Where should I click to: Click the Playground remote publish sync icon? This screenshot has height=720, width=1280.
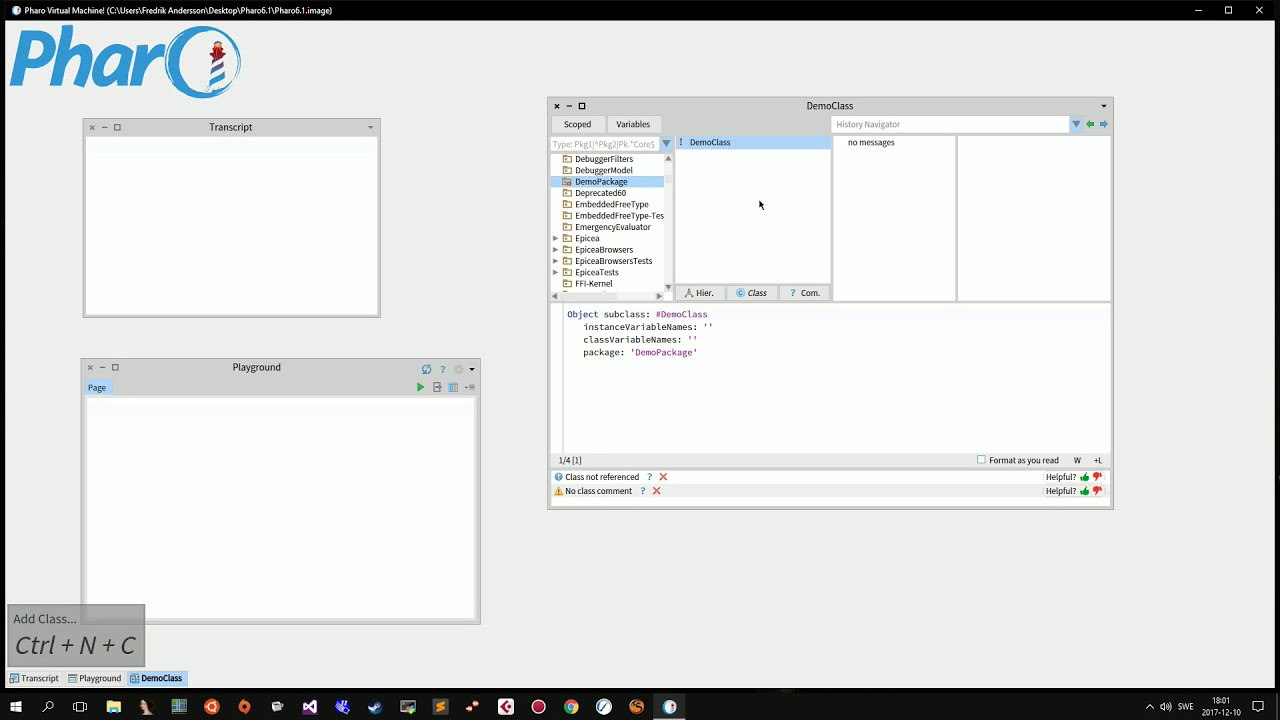pyautogui.click(x=427, y=369)
